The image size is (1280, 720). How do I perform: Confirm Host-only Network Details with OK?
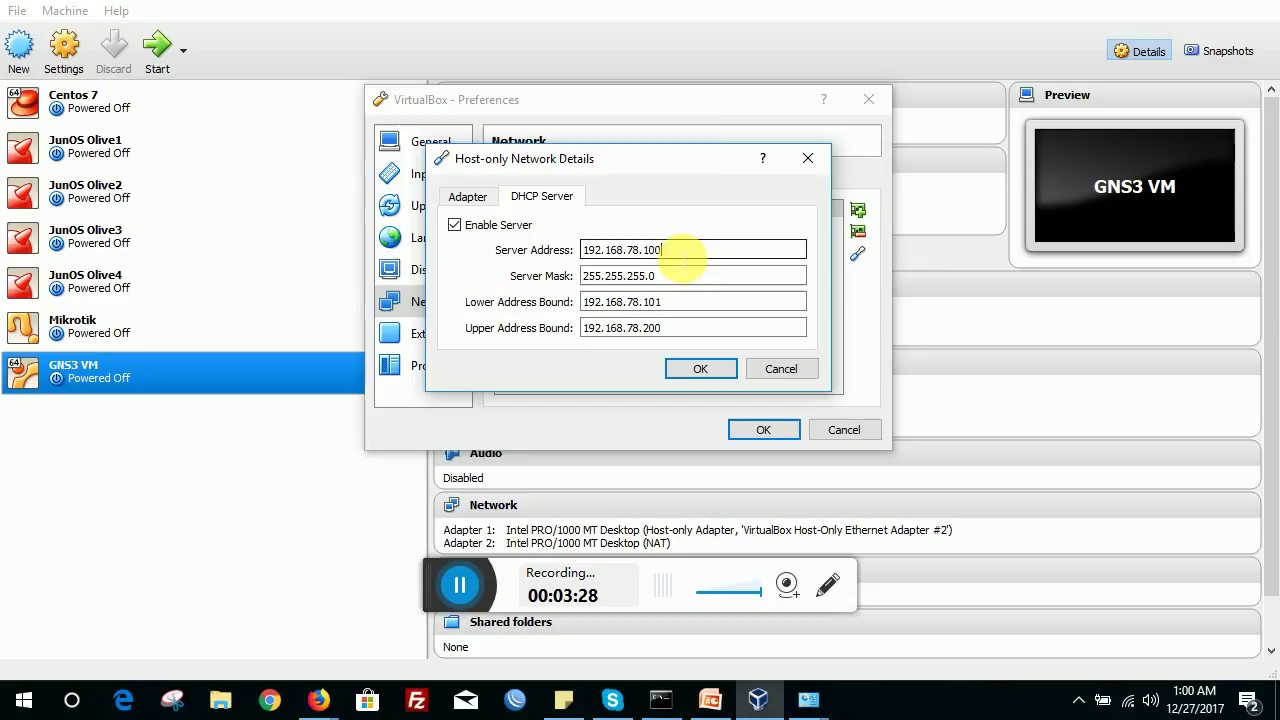(x=701, y=369)
